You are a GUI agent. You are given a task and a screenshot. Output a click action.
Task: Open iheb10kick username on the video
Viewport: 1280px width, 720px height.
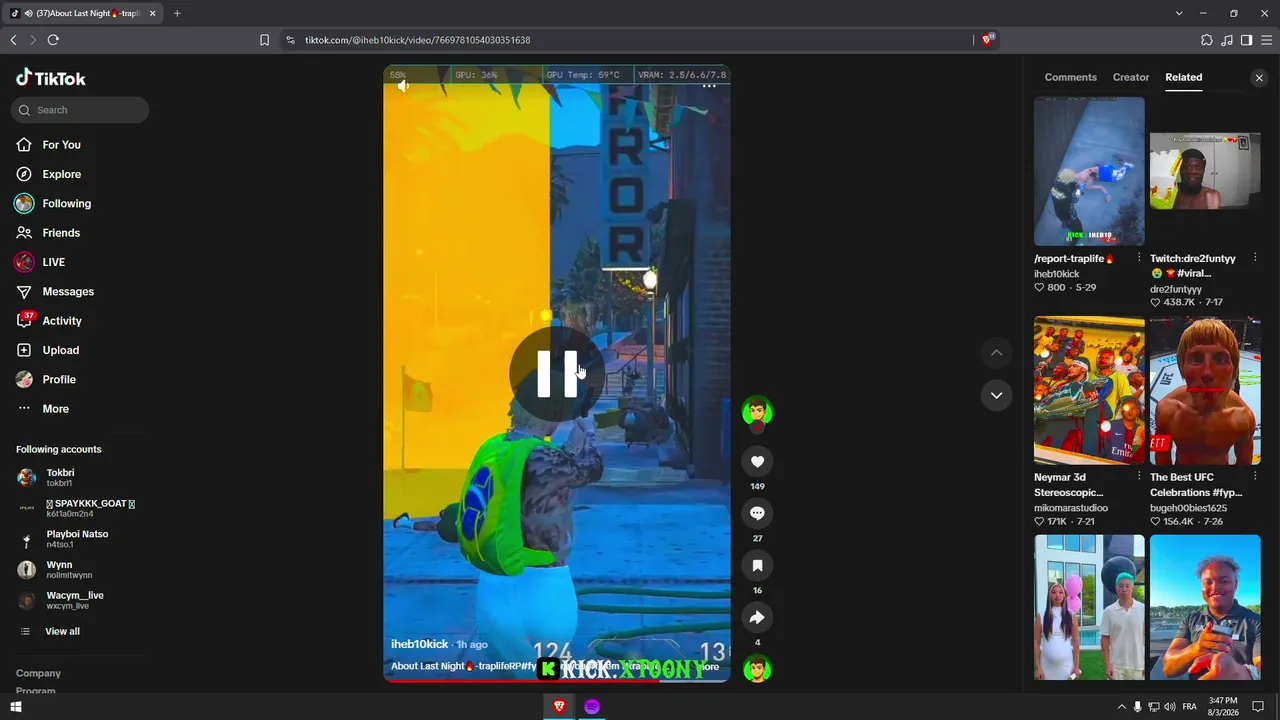coord(419,644)
